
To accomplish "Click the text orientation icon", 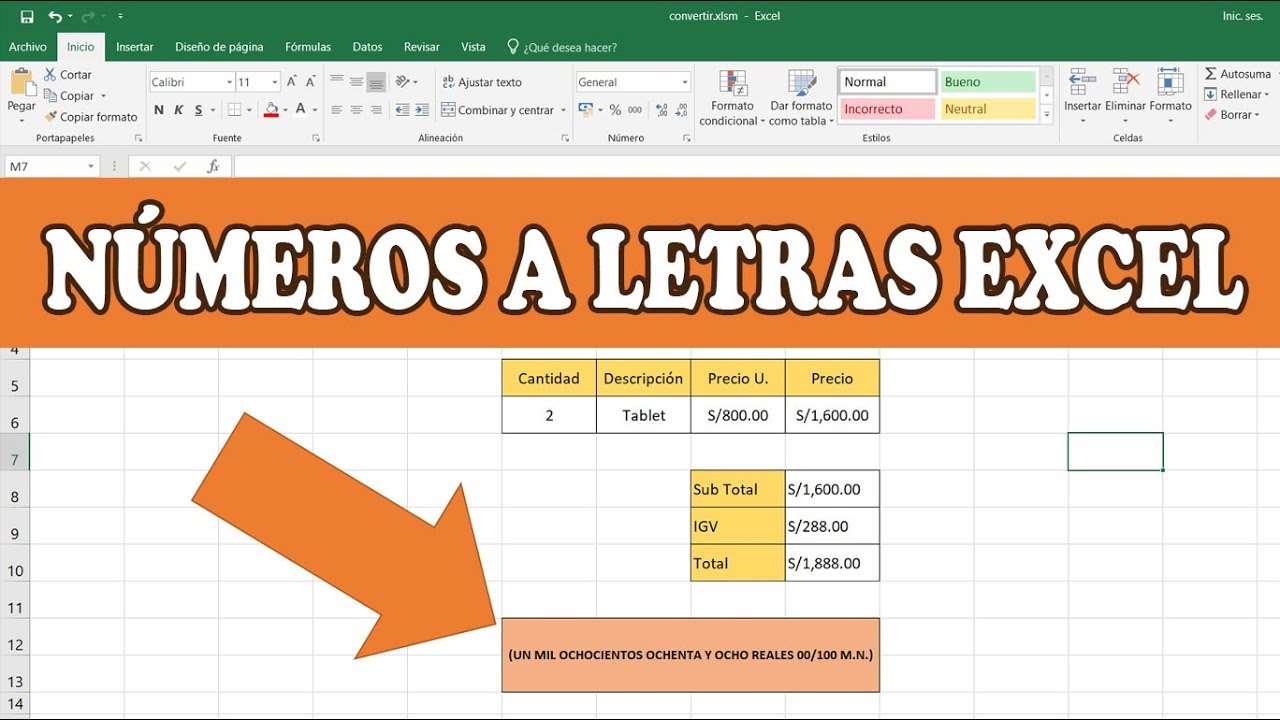I will pyautogui.click(x=402, y=82).
